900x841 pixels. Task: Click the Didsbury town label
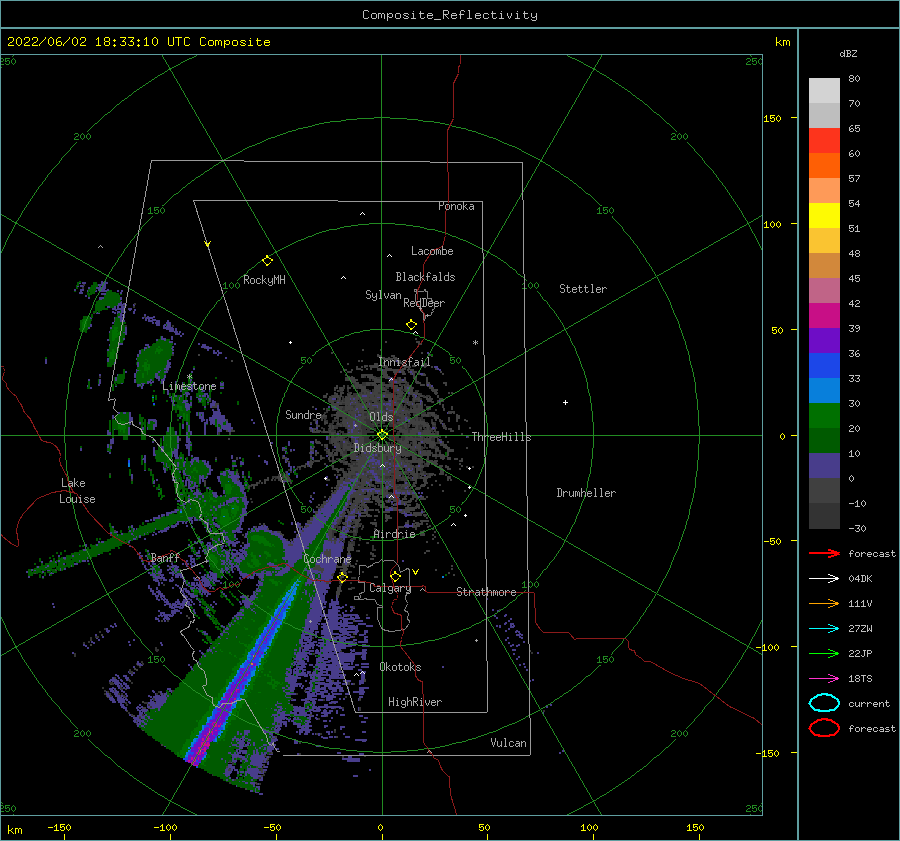pos(378,448)
